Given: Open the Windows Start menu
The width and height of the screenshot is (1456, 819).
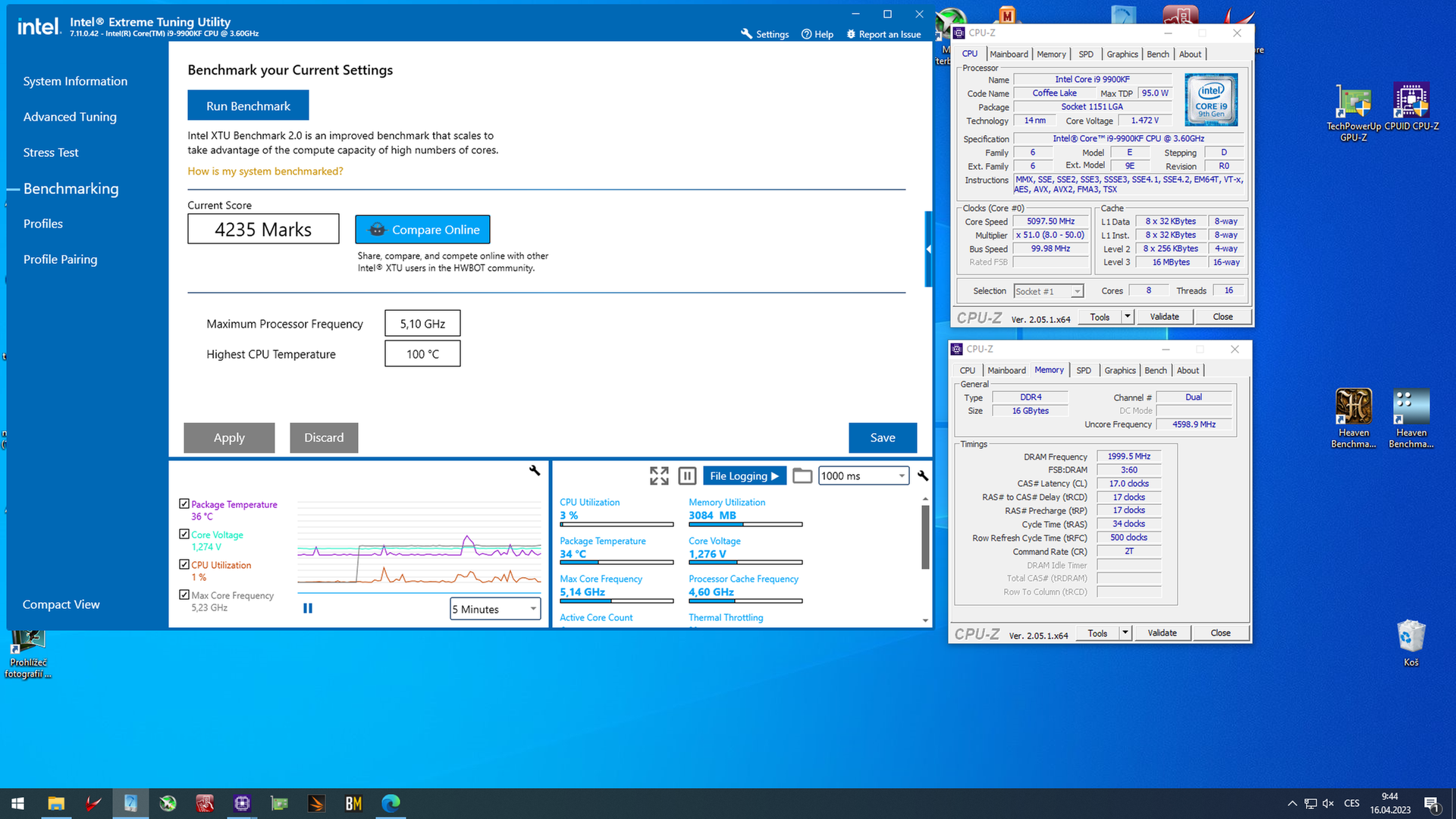Looking at the screenshot, I should point(18,803).
